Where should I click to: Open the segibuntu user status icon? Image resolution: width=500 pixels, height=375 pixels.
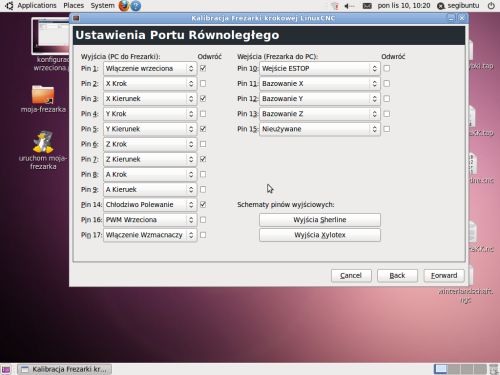click(441, 6)
